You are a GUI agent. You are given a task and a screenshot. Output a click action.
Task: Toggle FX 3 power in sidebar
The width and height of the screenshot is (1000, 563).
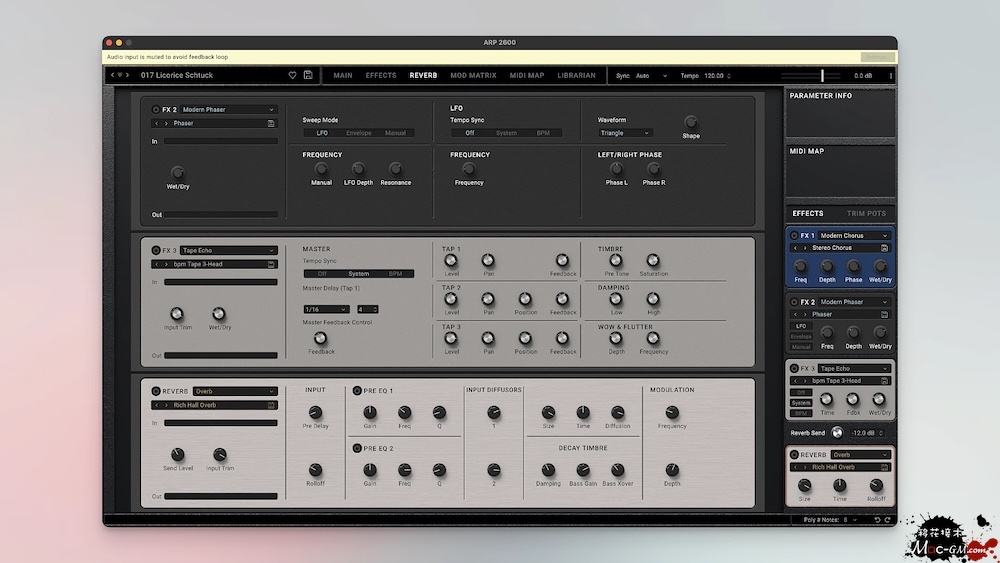coord(794,368)
